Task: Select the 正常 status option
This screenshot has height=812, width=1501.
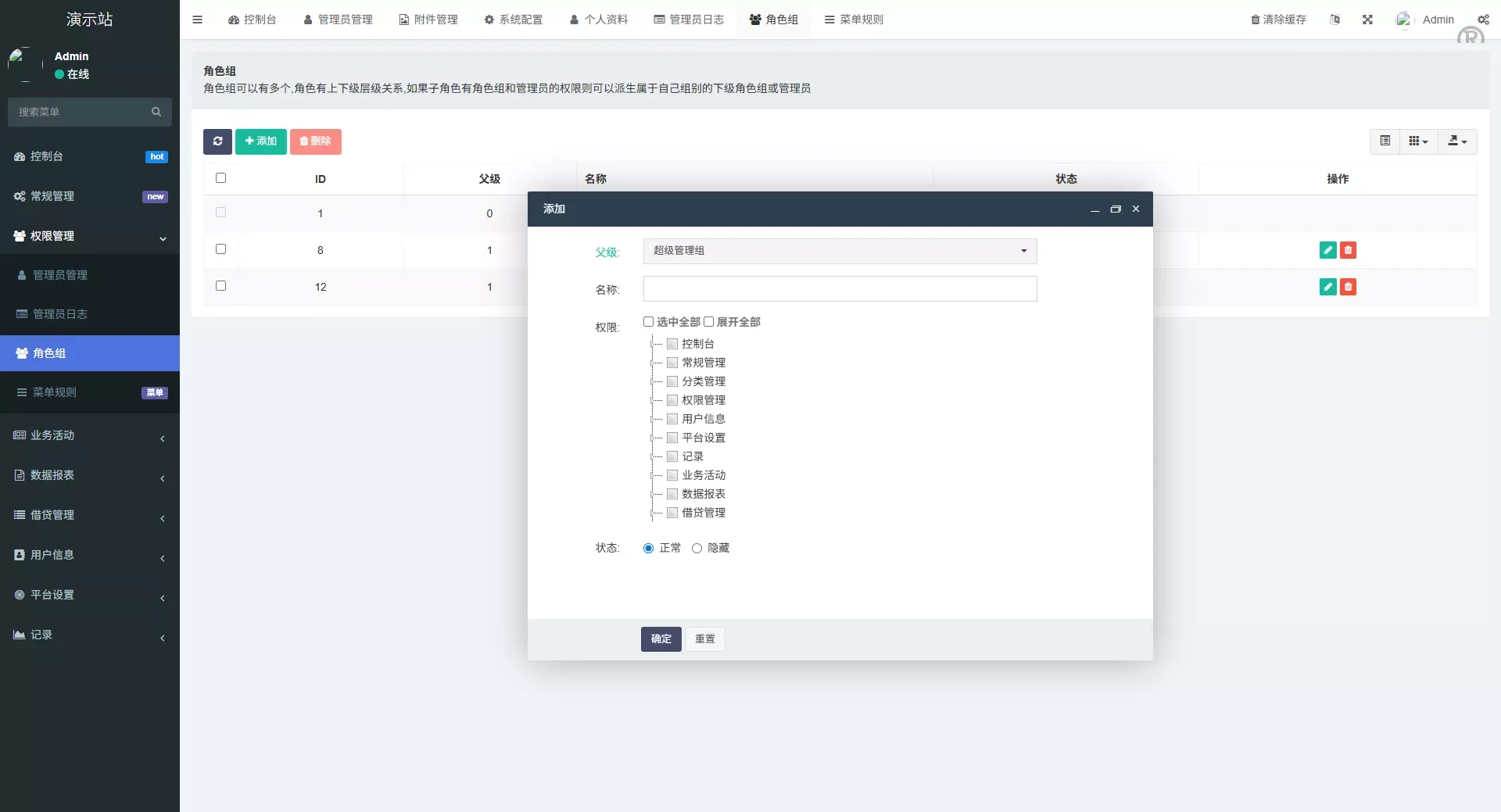Action: coord(647,548)
